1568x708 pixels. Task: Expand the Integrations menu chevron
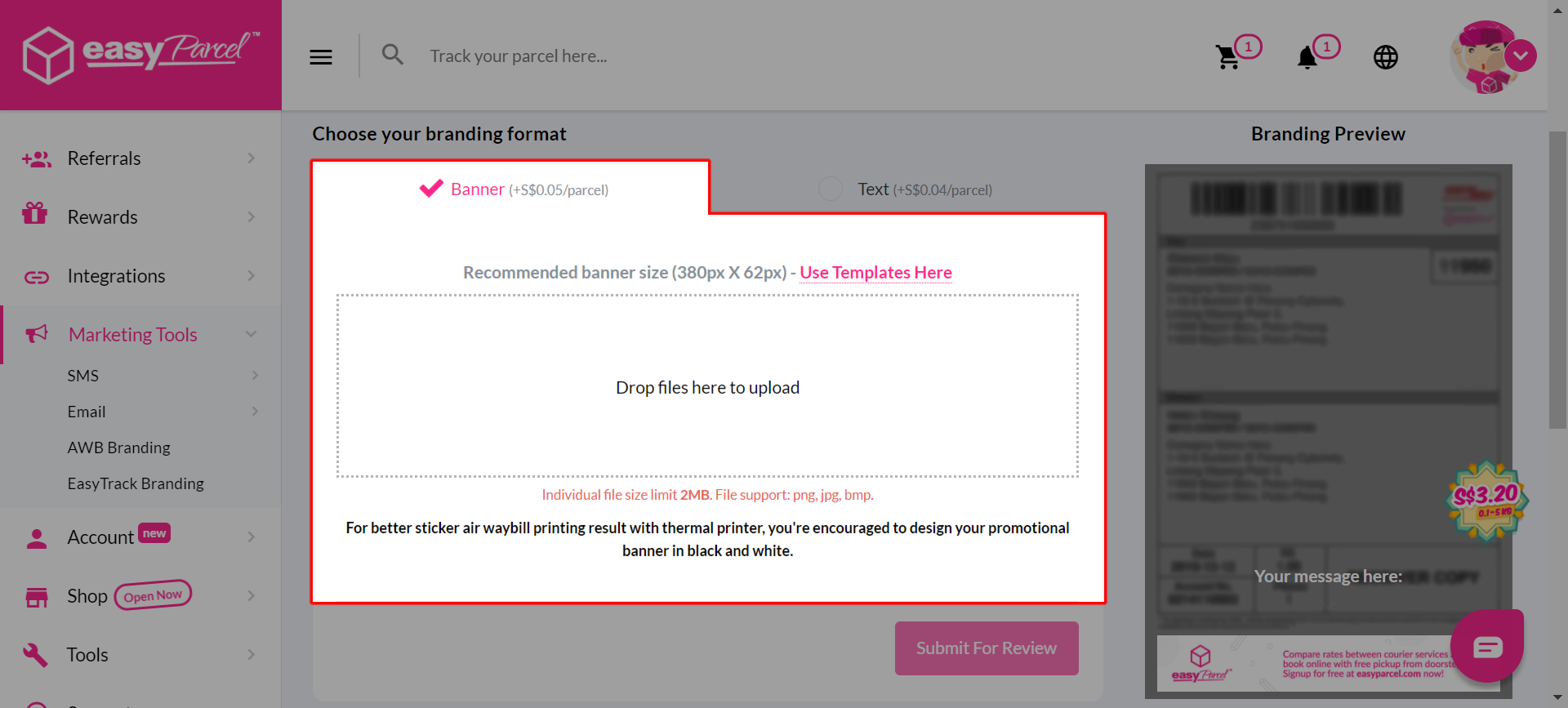(252, 275)
